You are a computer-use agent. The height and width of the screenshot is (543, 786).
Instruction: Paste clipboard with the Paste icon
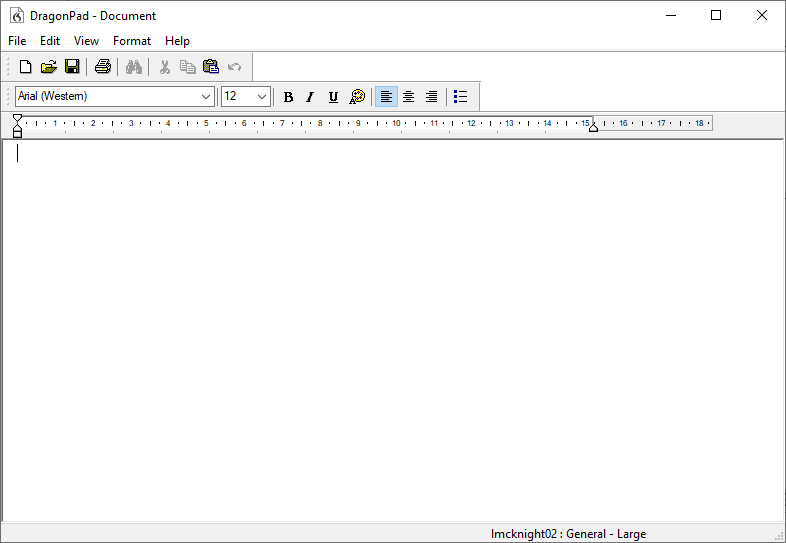211,67
